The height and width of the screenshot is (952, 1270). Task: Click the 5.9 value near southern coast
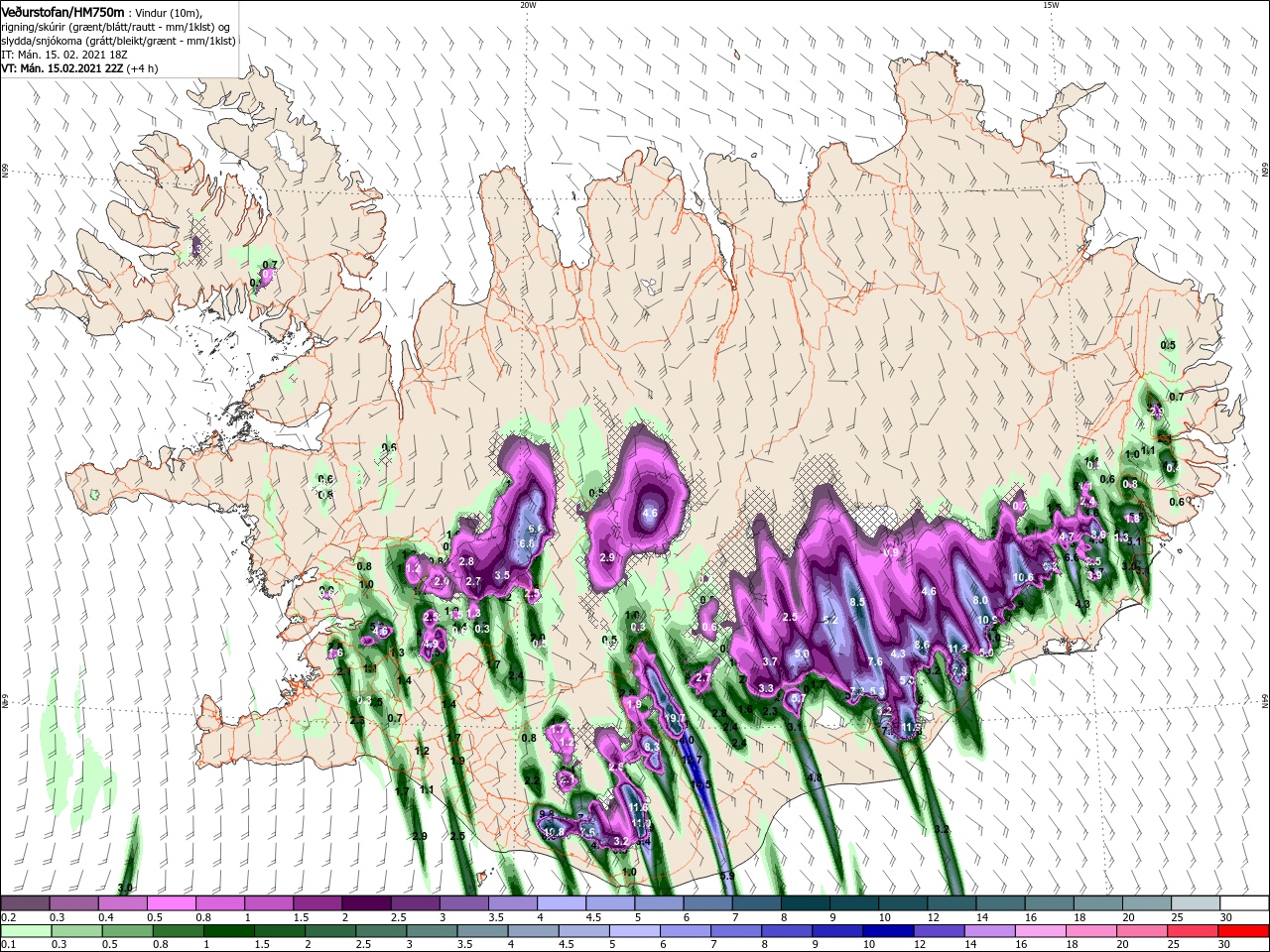tap(727, 876)
